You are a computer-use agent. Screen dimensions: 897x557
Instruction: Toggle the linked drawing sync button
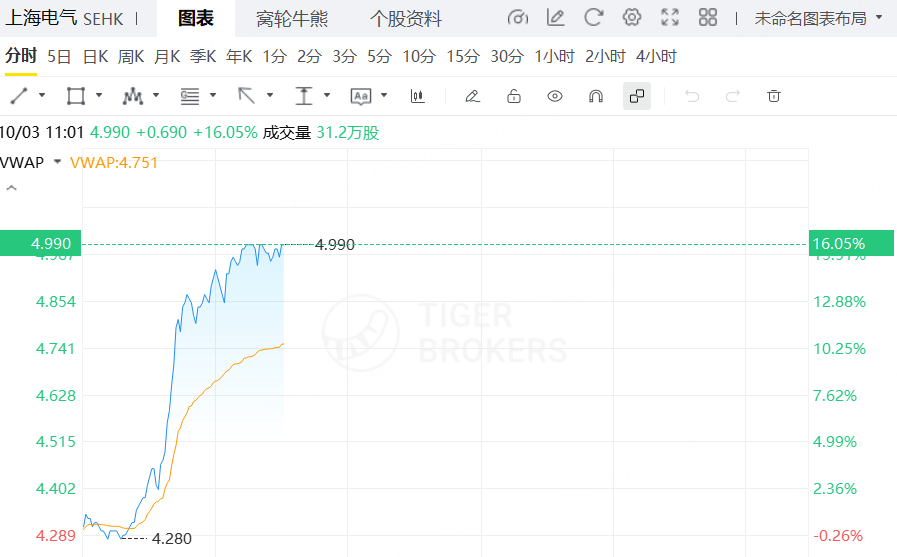coord(637,96)
